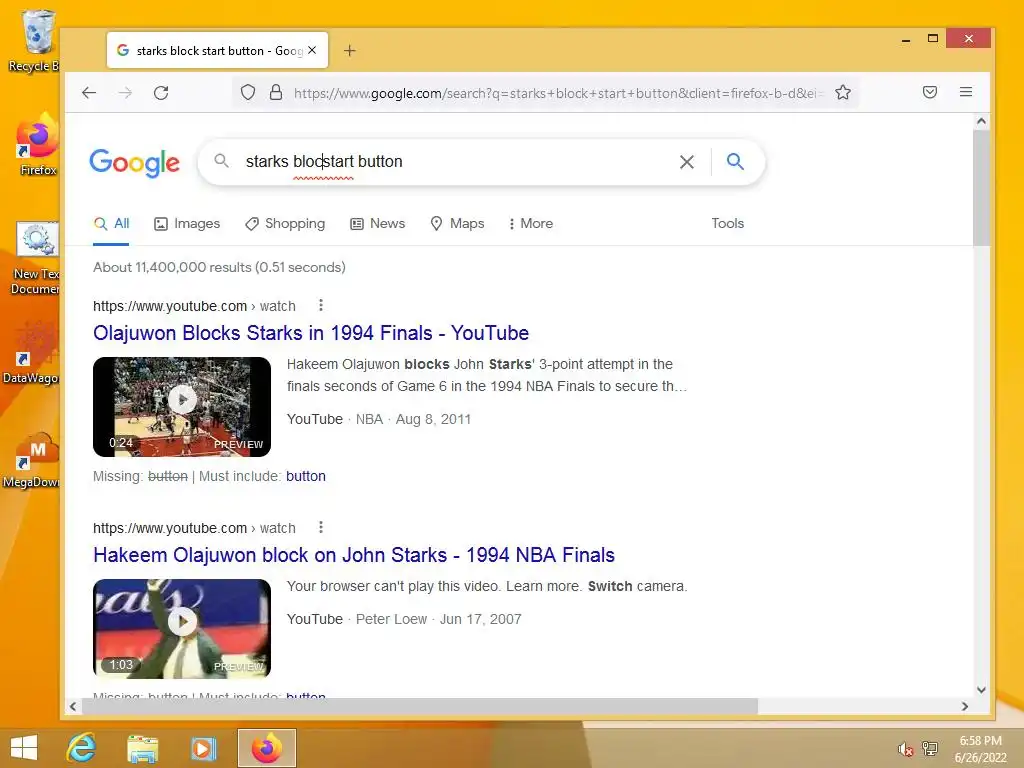Play the Hakeem Olajuwon block video thumbnail
The height and width of the screenshot is (768, 1024).
pos(182,629)
